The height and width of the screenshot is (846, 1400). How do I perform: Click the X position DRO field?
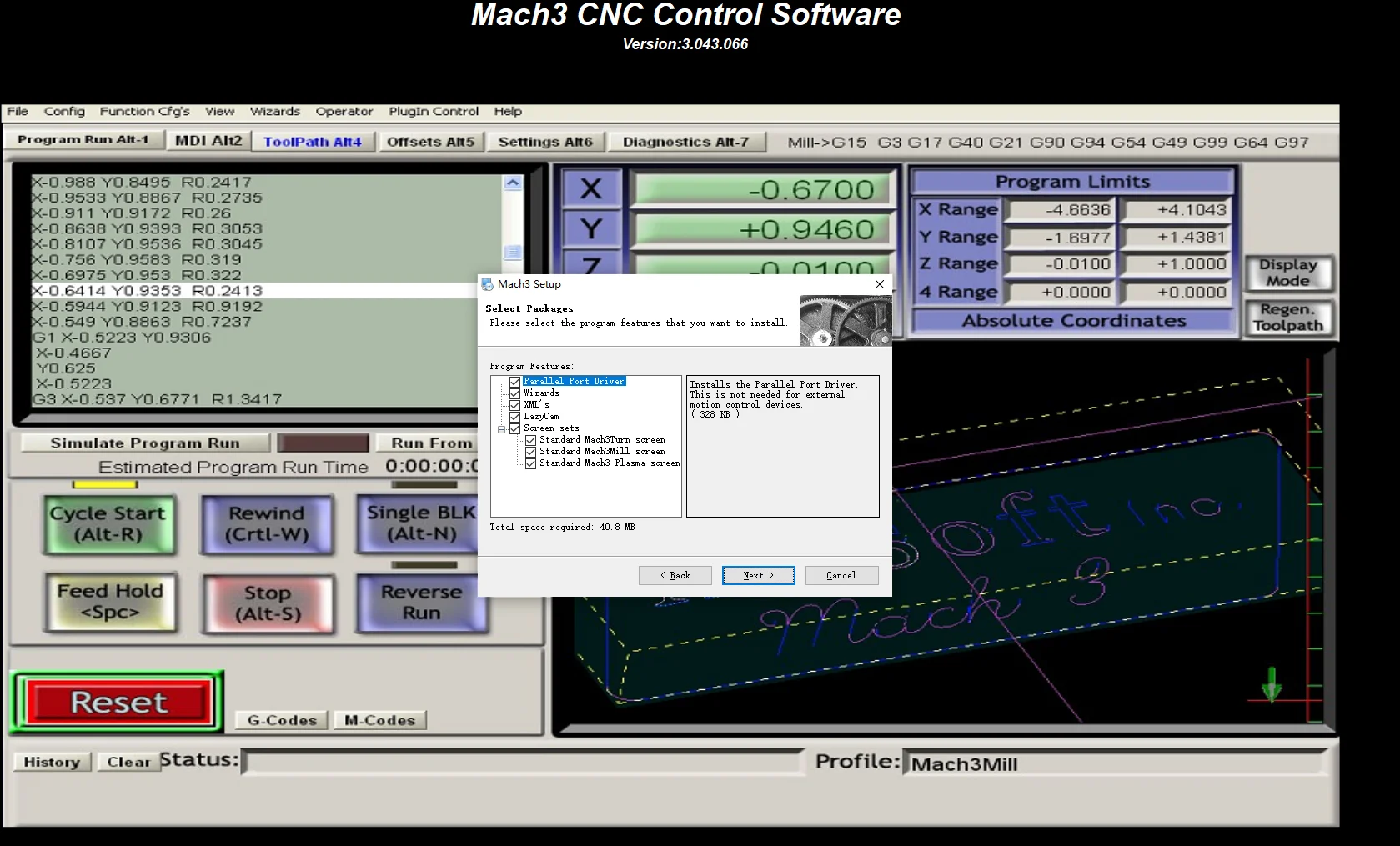[762, 189]
